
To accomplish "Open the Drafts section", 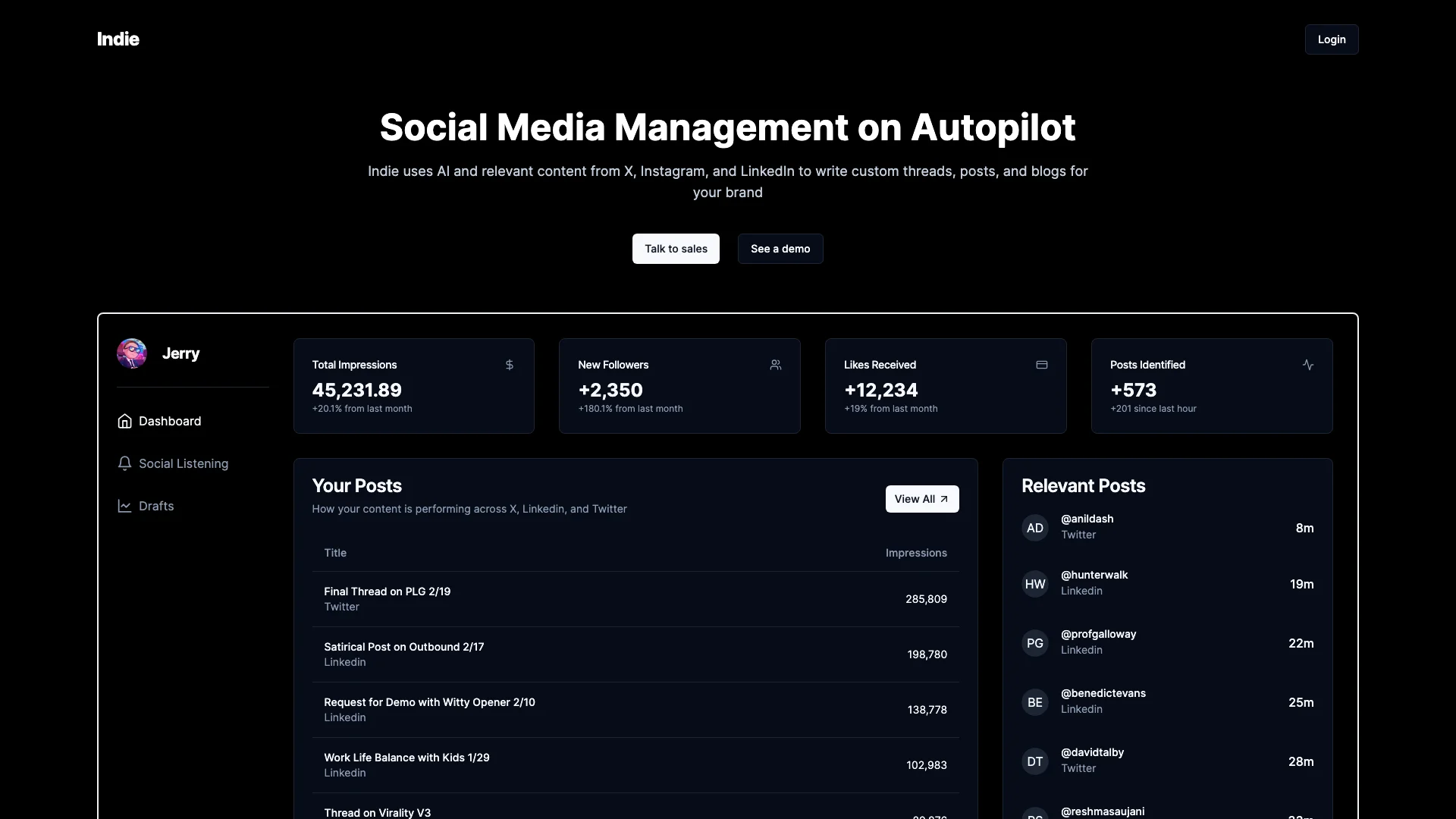I will pyautogui.click(x=156, y=505).
